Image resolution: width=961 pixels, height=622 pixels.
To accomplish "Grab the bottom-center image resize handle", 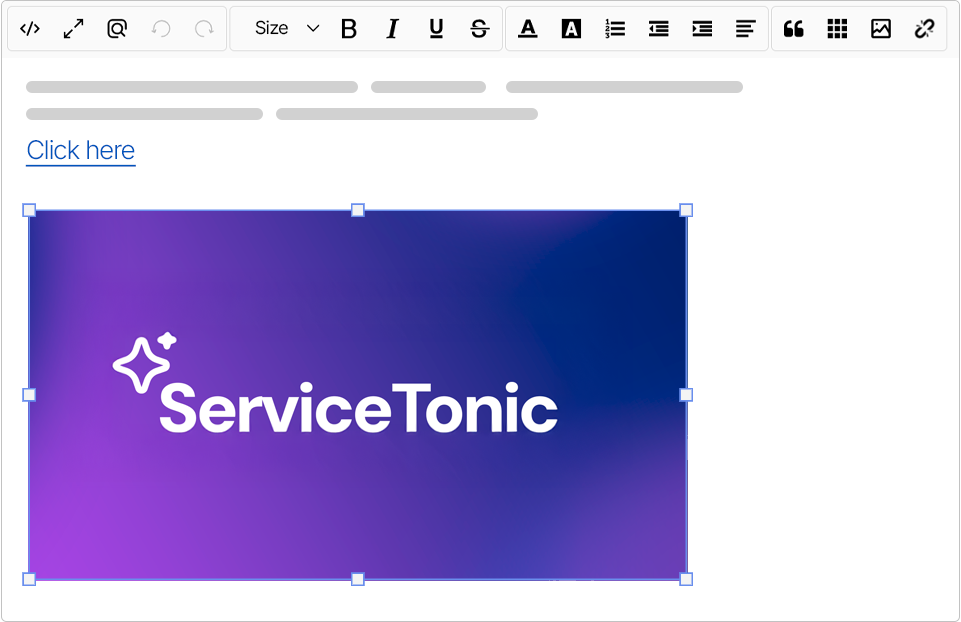I will [x=358, y=579].
